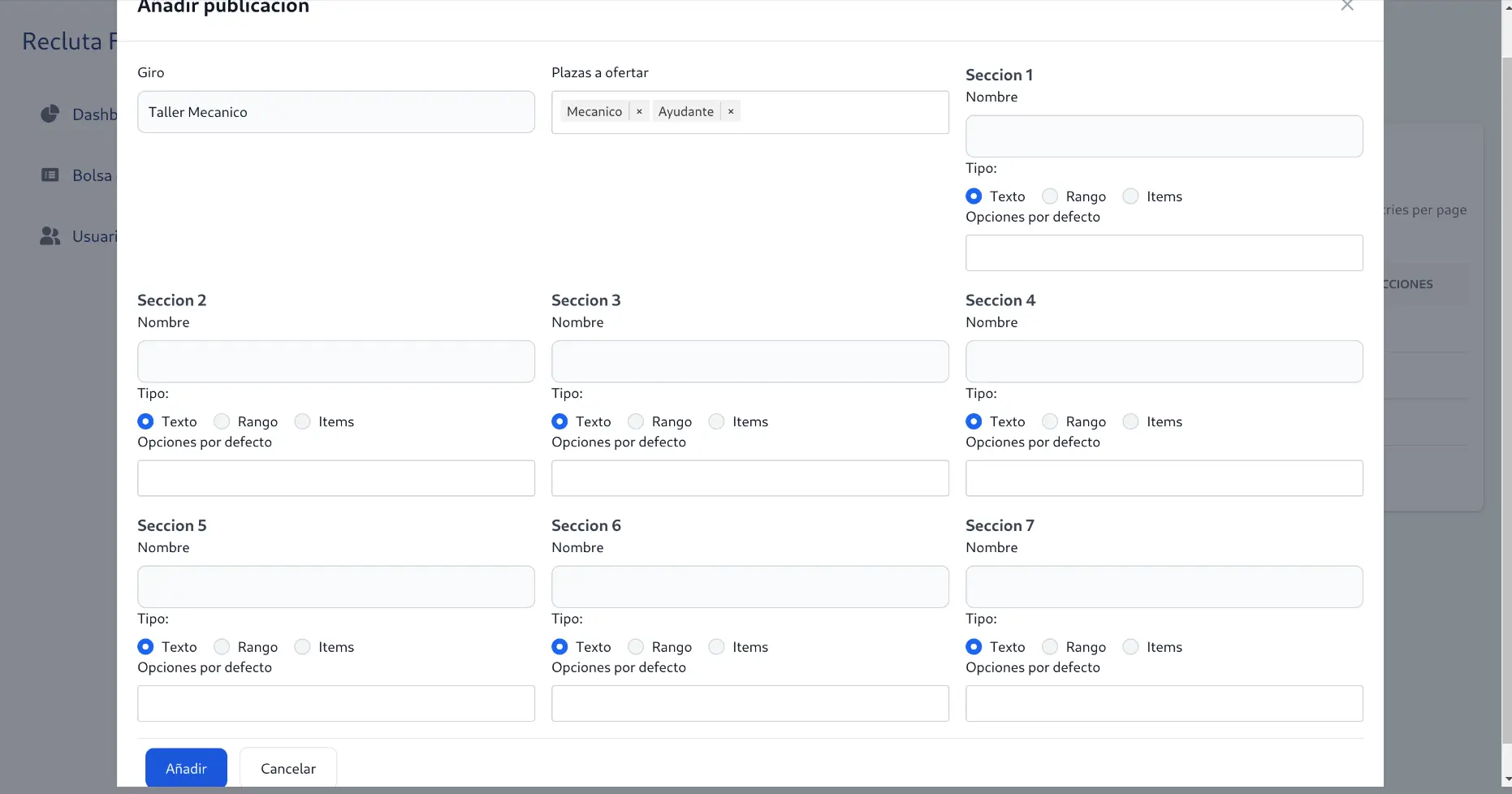Select Items type for Seccion 2
The image size is (1512, 794).
[x=302, y=421]
